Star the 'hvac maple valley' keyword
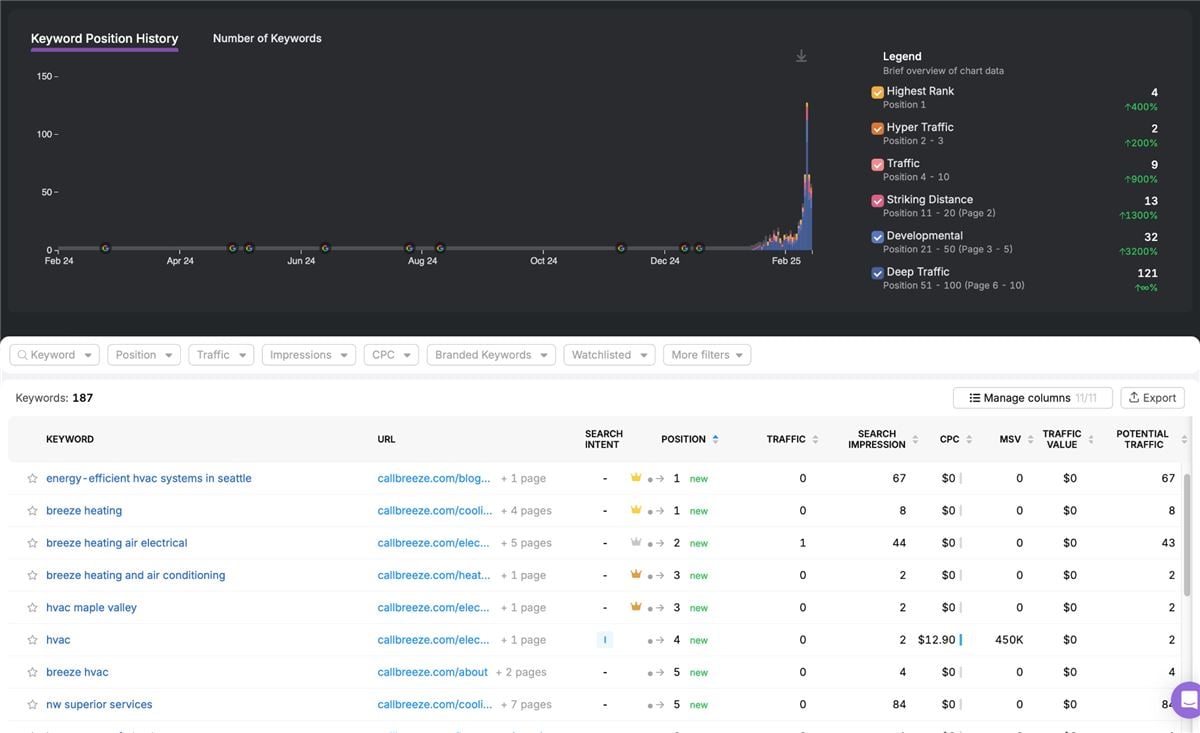 pos(32,607)
